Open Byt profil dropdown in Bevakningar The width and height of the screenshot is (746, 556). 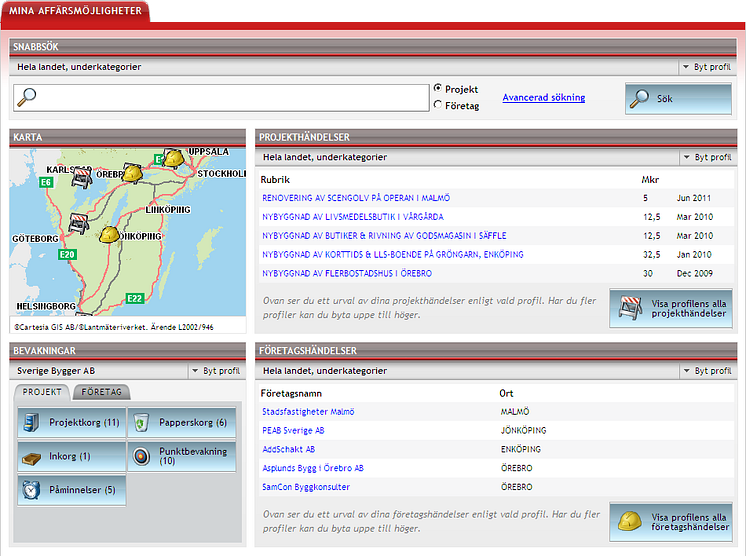pos(215,371)
